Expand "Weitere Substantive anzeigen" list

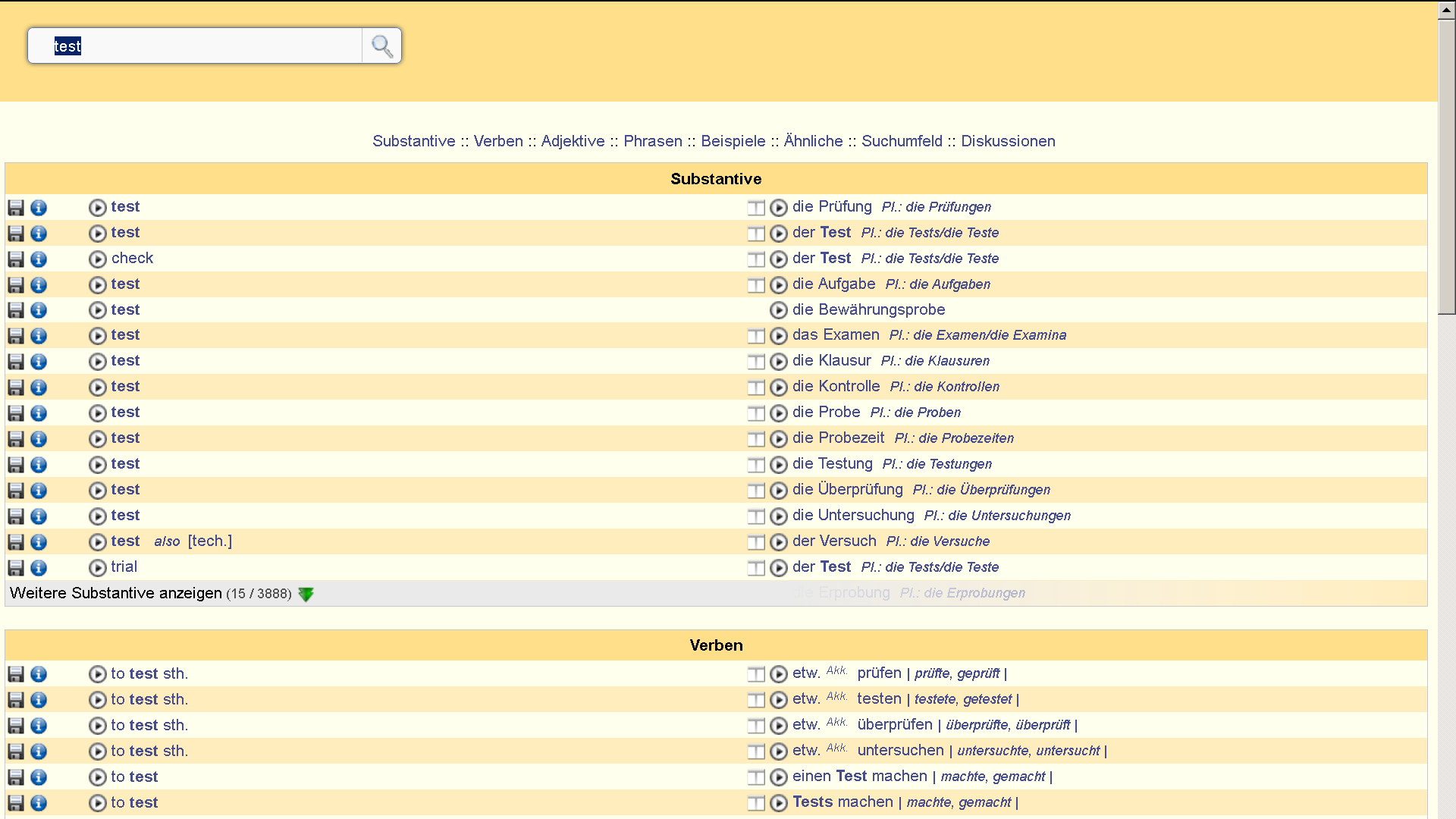click(115, 593)
